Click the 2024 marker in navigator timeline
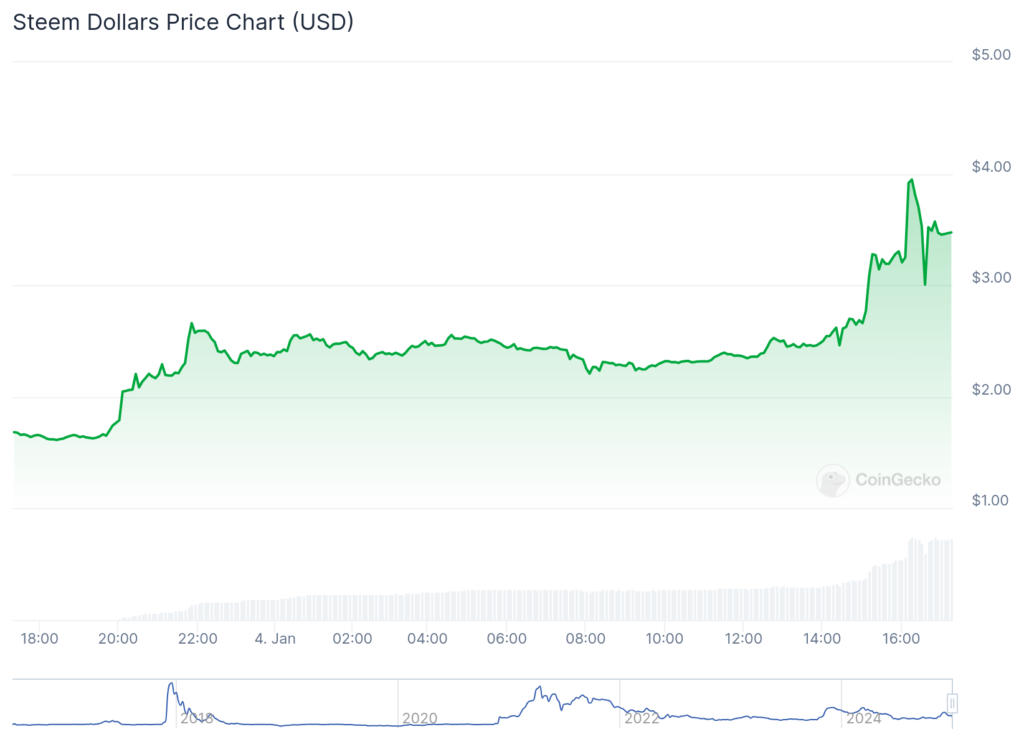The width and height of the screenshot is (1024, 747). (x=863, y=718)
